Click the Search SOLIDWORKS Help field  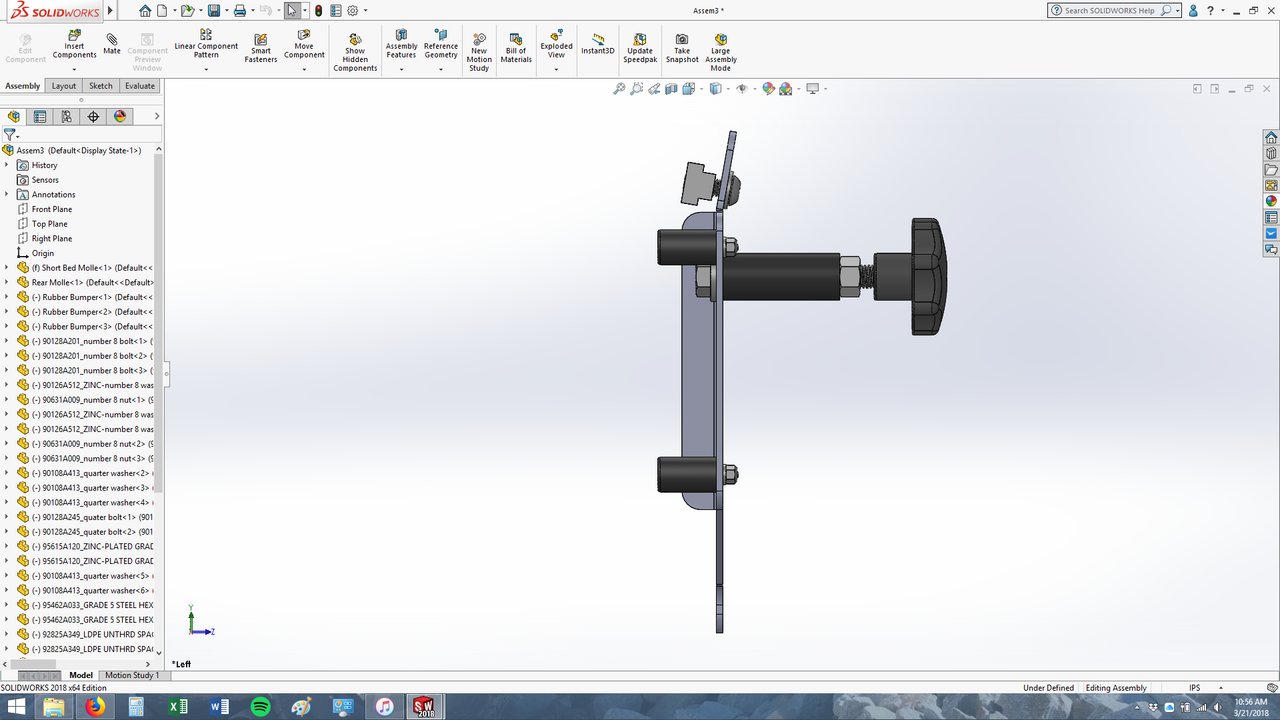point(1109,10)
